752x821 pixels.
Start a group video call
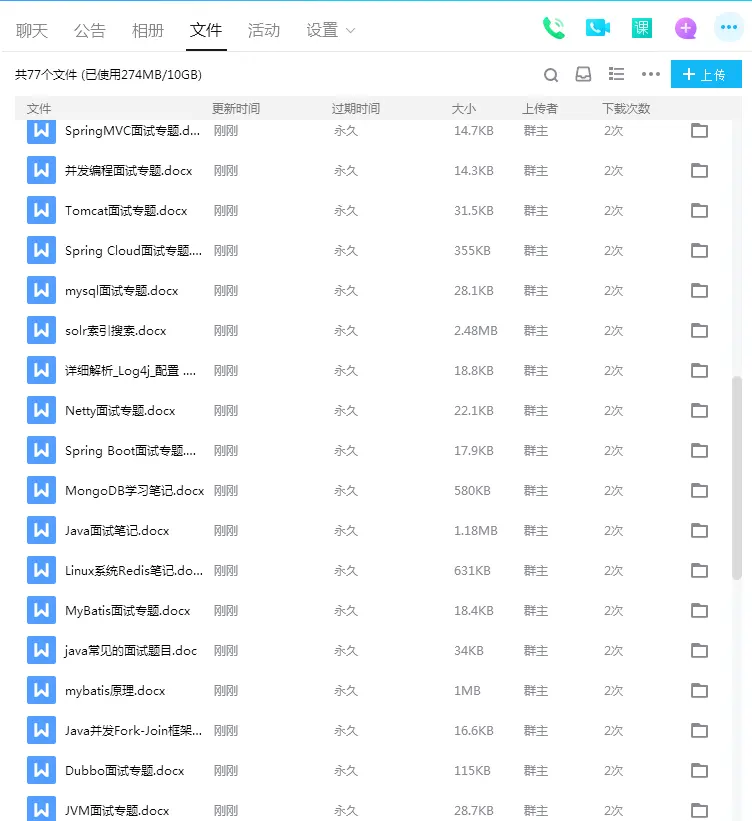pos(598,28)
